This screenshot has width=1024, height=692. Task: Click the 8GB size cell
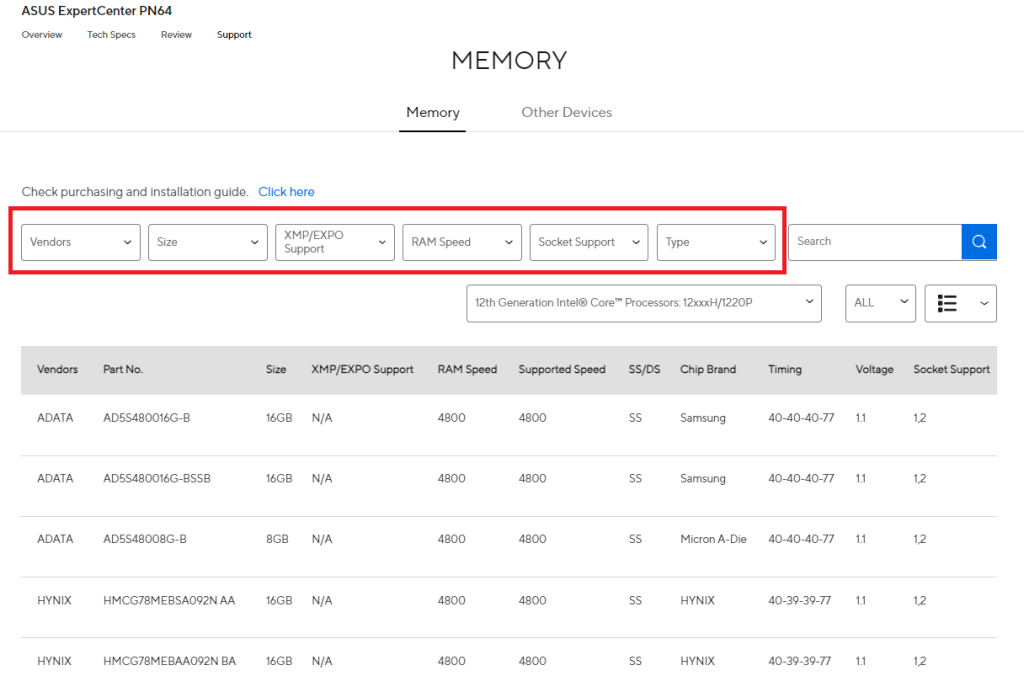(278, 539)
